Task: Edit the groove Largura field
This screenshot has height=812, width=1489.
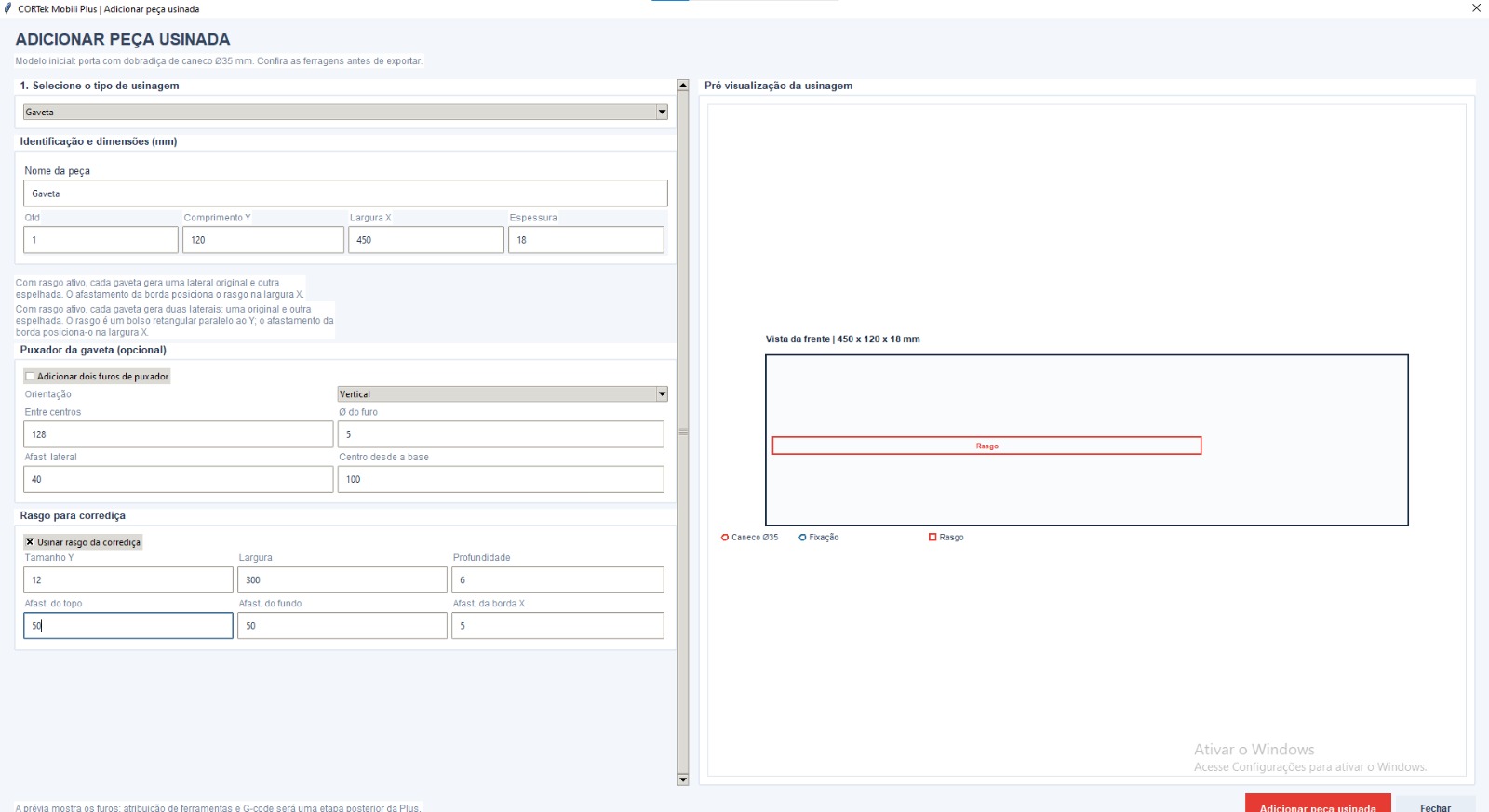Action: (342, 580)
